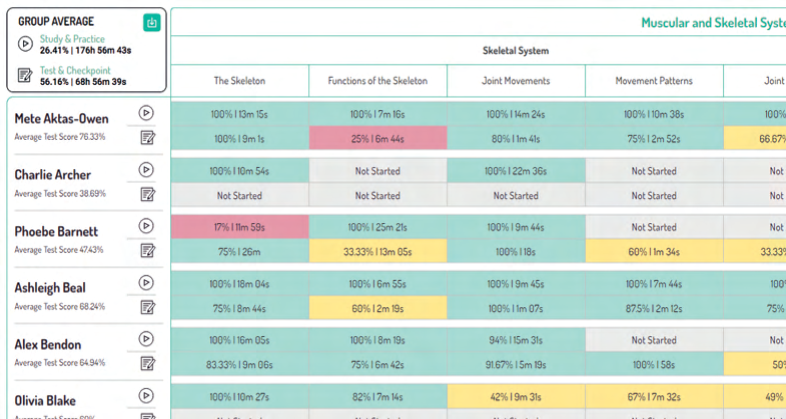Open Olivia Blake's student name
Image resolution: width=786 pixels, height=419 pixels.
(x=45, y=401)
